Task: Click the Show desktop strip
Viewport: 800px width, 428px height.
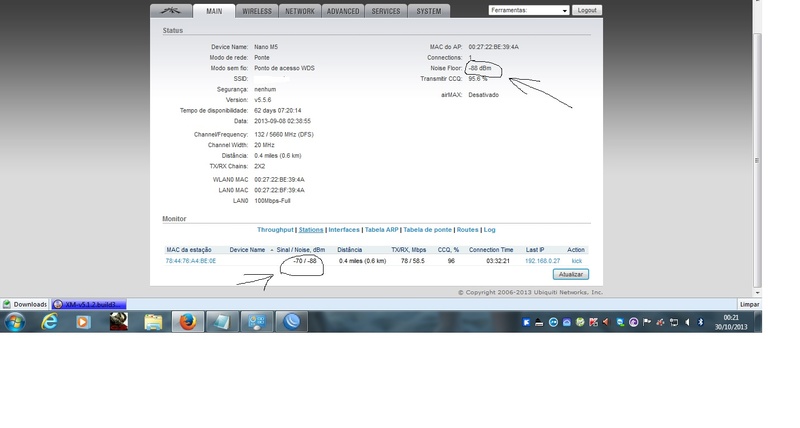Action: (758, 322)
